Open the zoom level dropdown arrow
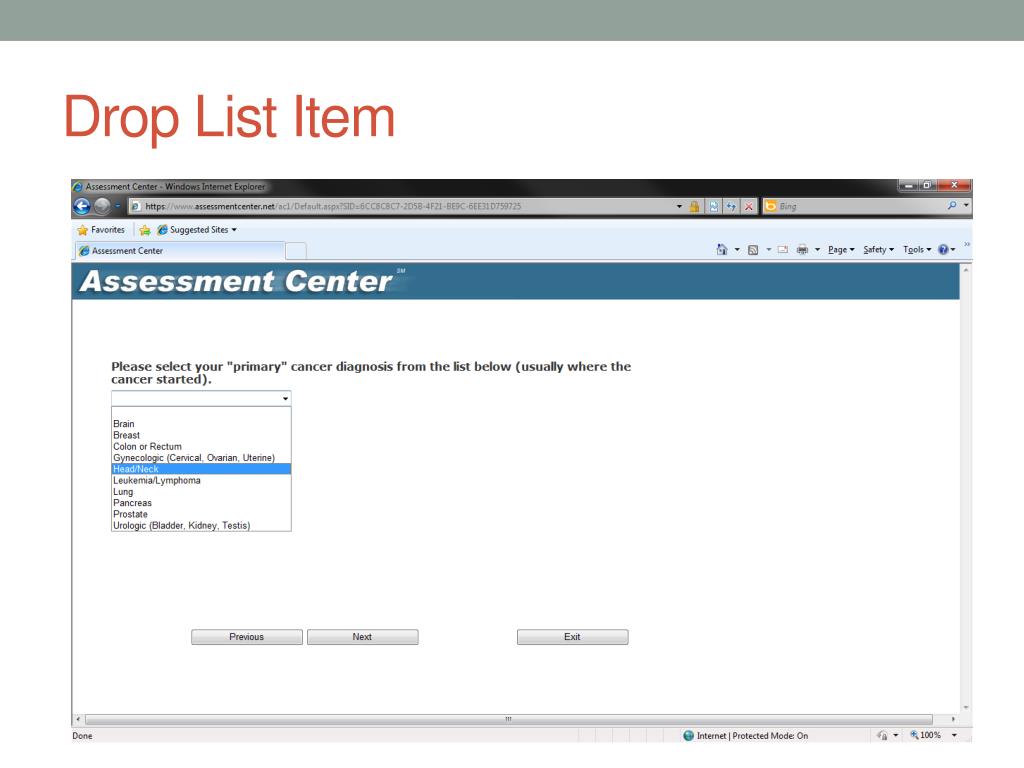 pyautogui.click(x=954, y=735)
